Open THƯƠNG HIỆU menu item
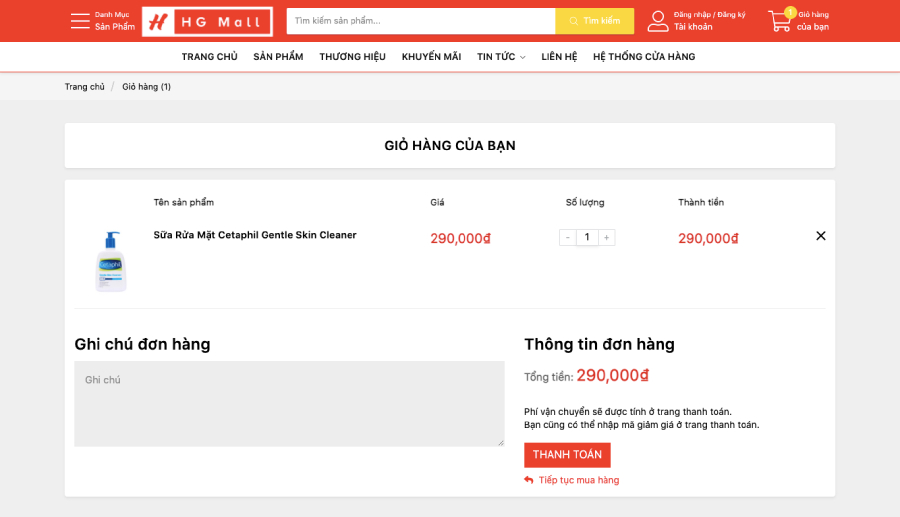This screenshot has height=517, width=900. tap(352, 57)
